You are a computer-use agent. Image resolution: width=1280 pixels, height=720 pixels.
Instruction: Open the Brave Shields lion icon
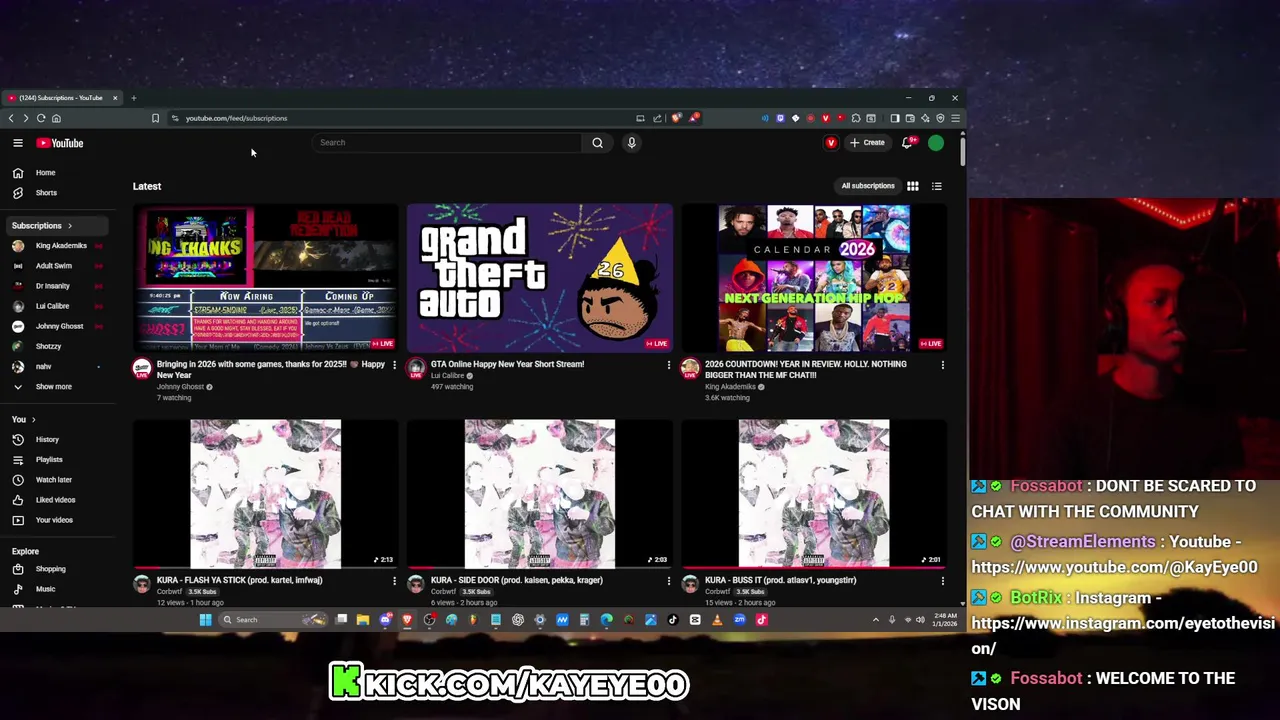point(676,118)
